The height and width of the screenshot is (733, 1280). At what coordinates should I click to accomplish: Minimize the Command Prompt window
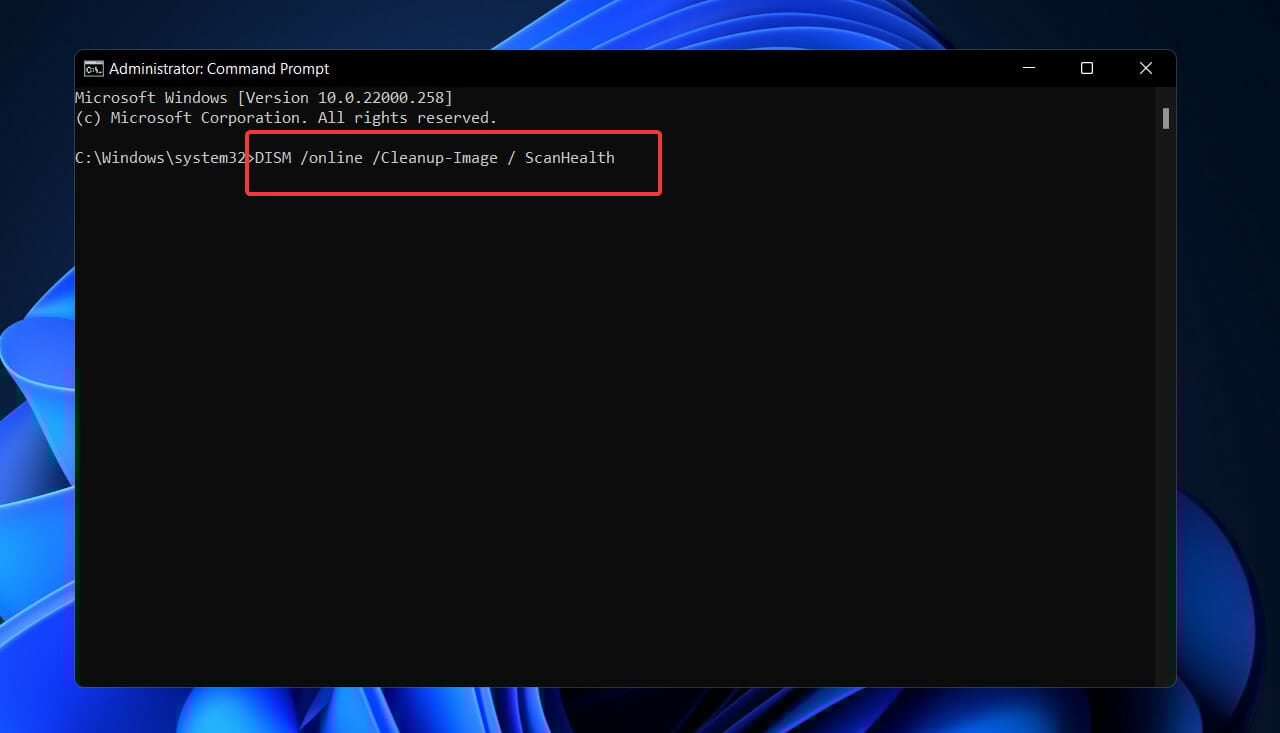(1029, 68)
